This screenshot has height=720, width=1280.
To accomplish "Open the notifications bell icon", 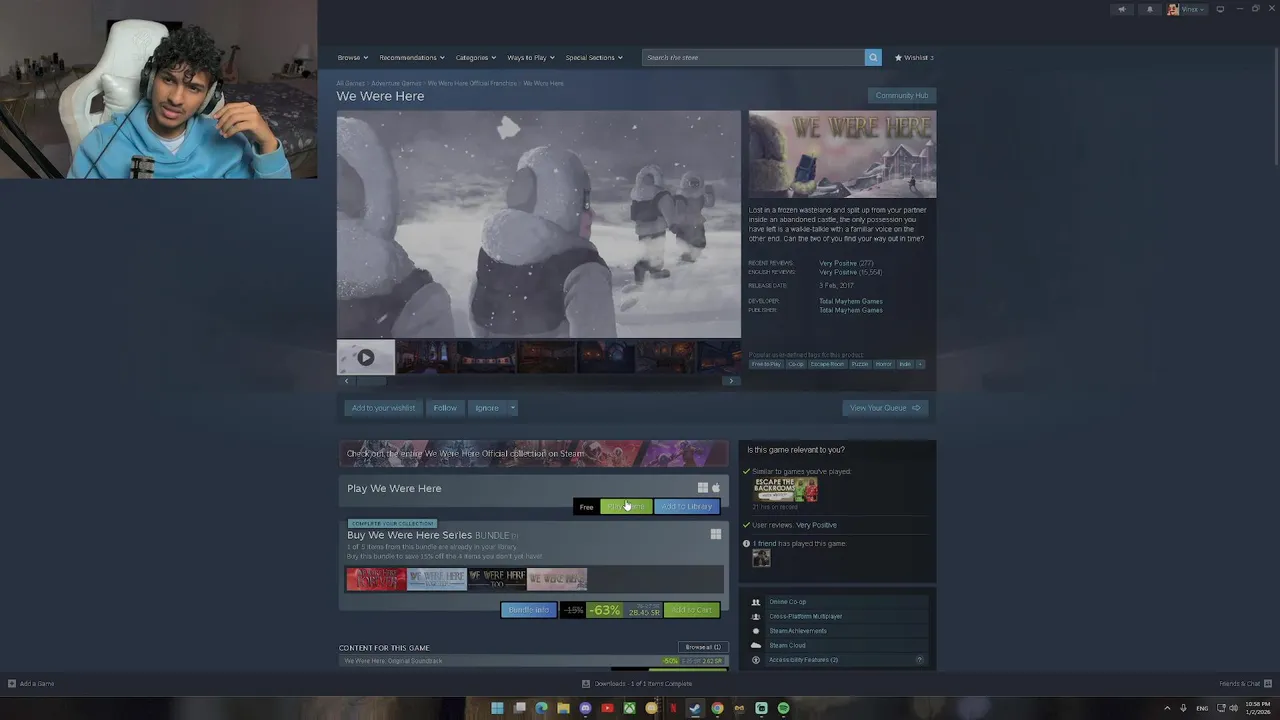I will [1149, 9].
